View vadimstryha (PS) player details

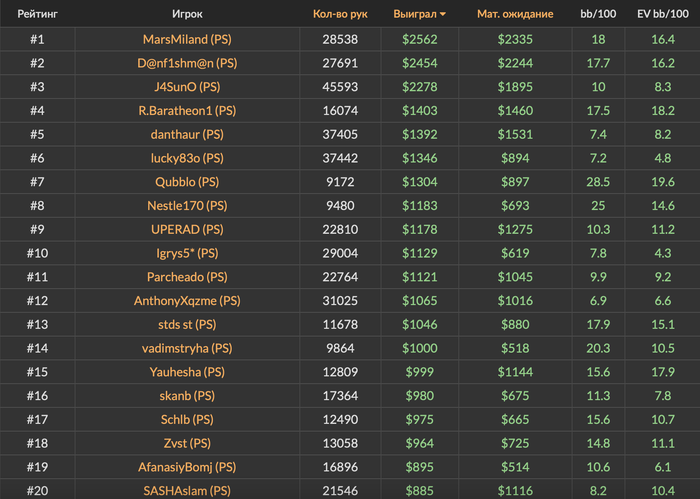pos(187,348)
